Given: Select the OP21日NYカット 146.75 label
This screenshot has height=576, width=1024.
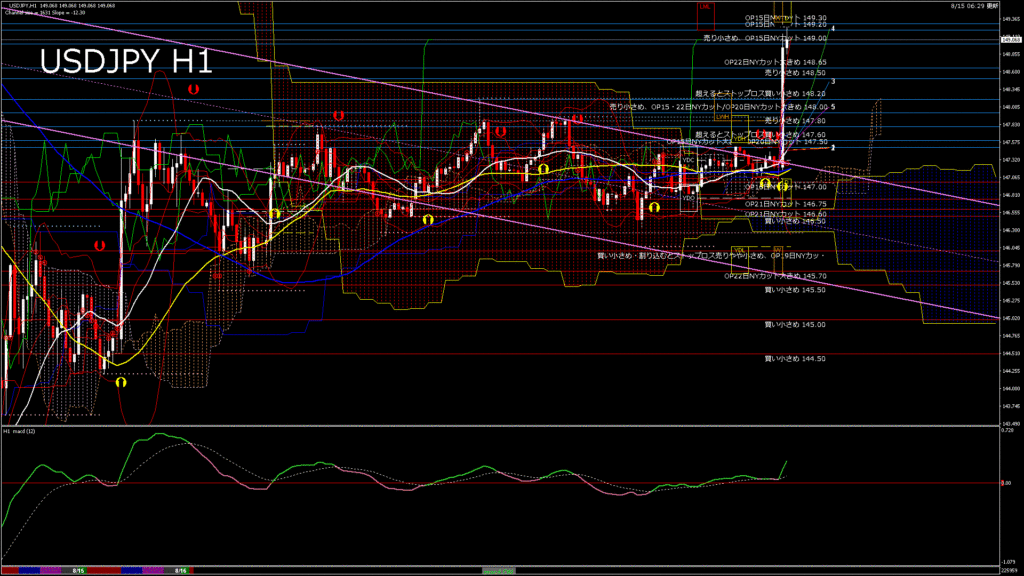Looking at the screenshot, I should coord(786,203).
